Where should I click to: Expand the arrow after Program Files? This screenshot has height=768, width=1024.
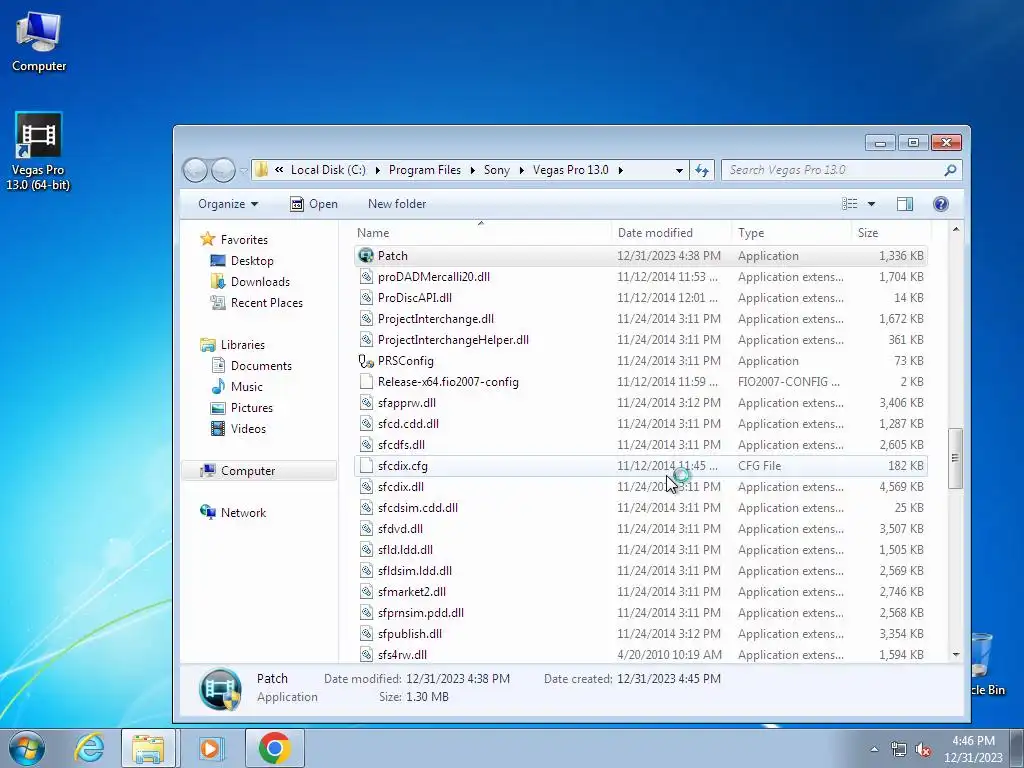[x=472, y=170]
